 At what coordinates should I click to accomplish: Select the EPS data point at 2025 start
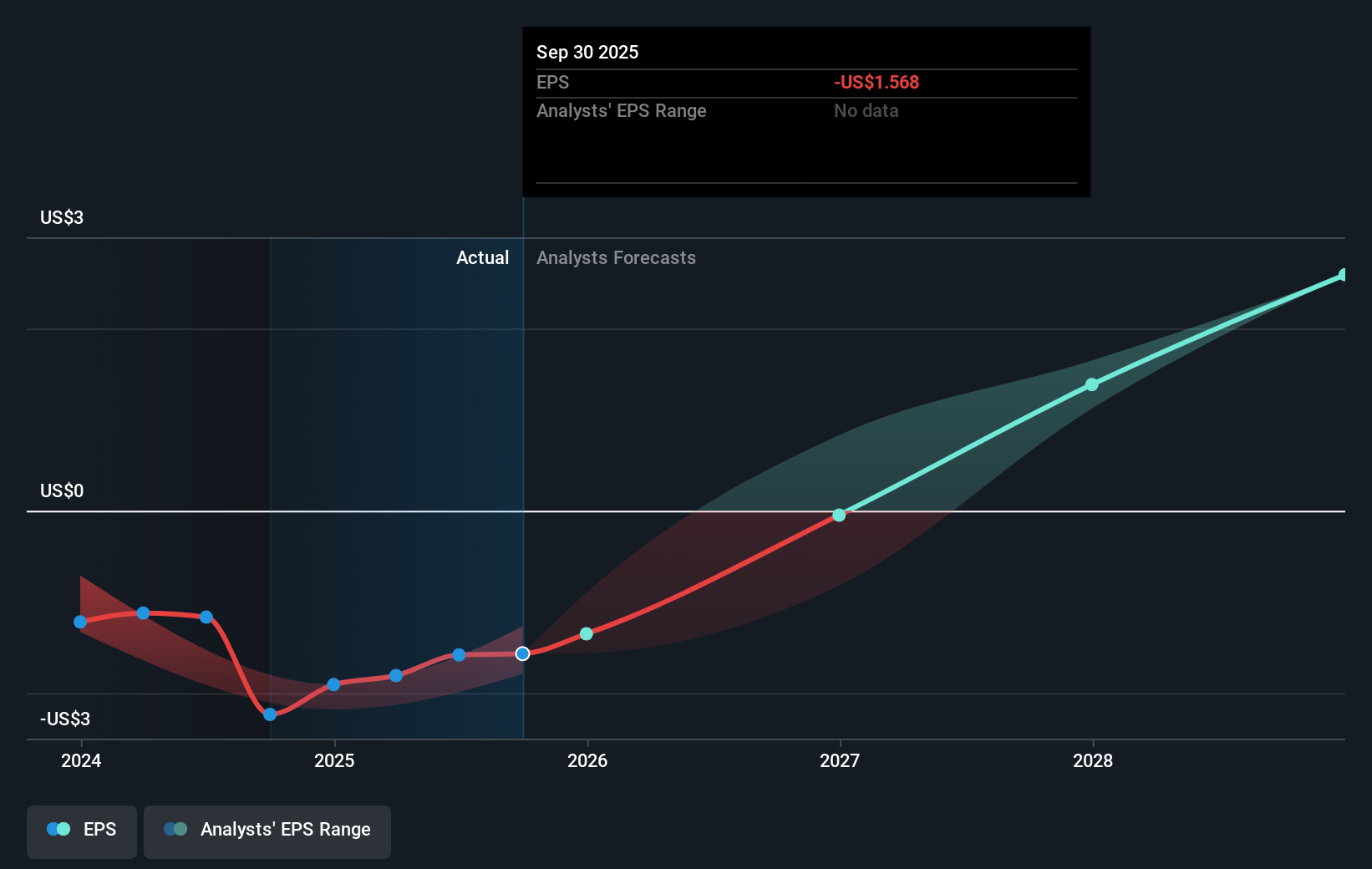pyautogui.click(x=333, y=684)
